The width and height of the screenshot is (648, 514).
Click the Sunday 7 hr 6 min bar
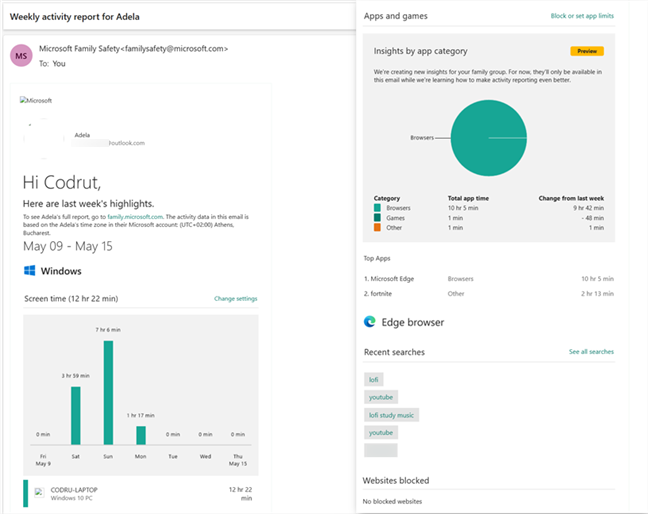[x=108, y=393]
